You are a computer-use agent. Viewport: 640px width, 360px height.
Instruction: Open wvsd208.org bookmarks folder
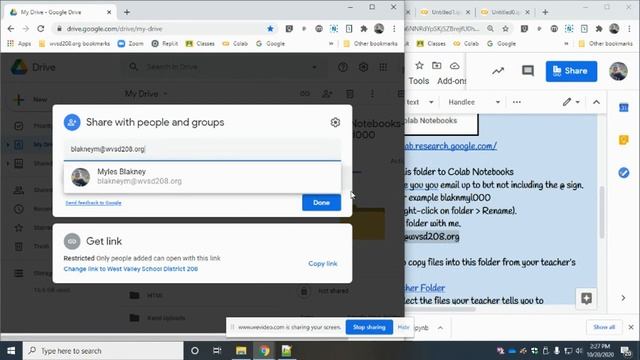[x=74, y=44]
